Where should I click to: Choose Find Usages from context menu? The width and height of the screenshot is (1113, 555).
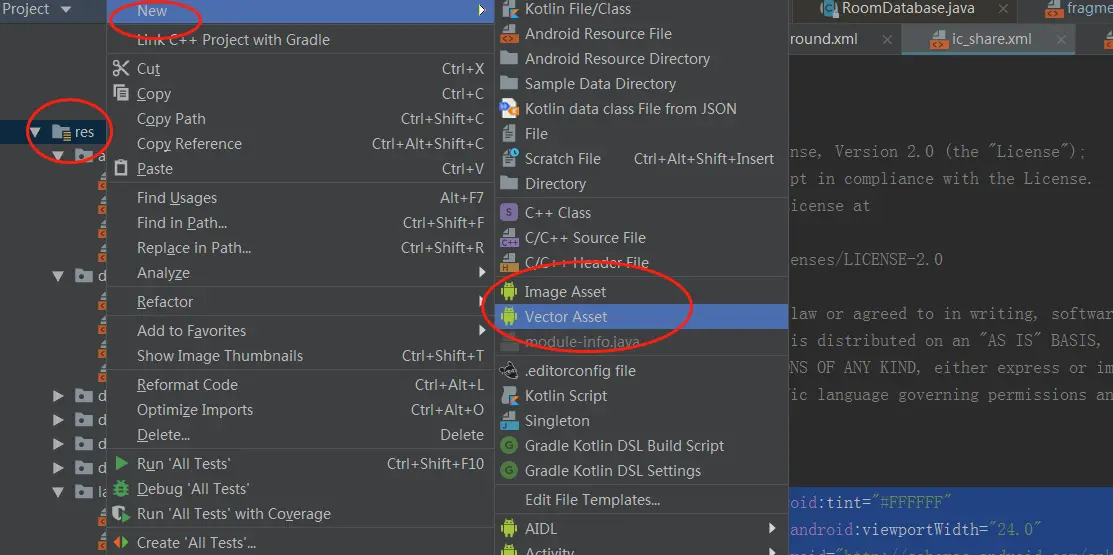(x=300, y=197)
